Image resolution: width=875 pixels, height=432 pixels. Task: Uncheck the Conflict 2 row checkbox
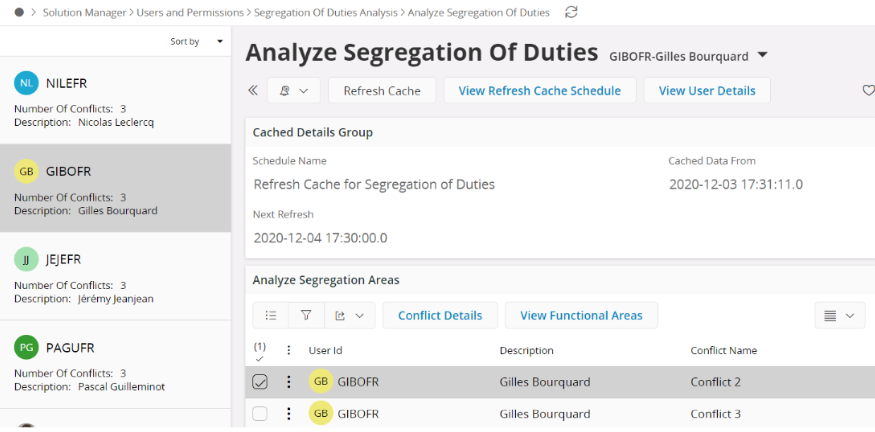(x=260, y=382)
